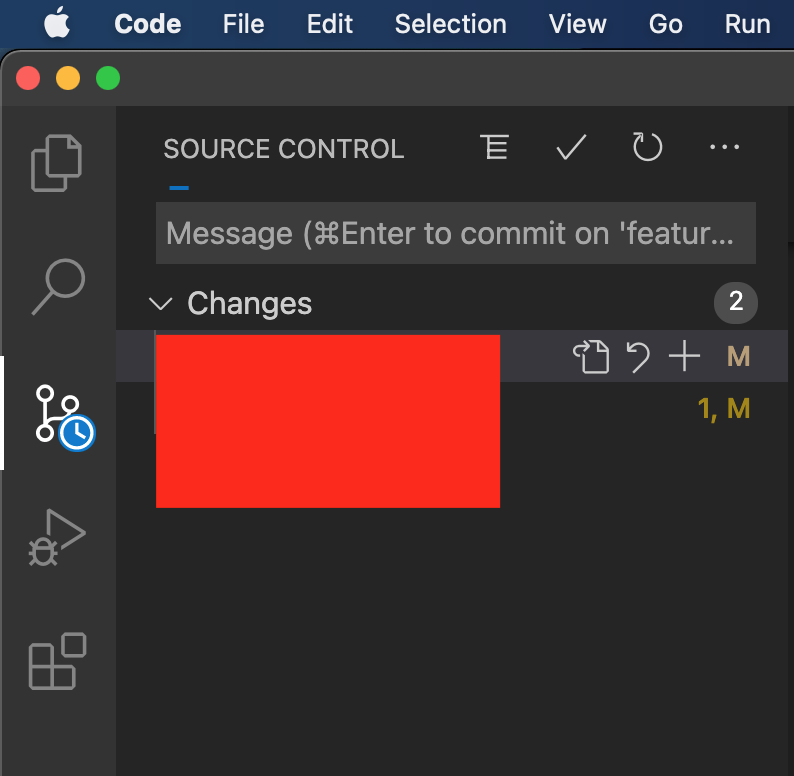
Task: Click the commit message input field
Action: point(456,233)
